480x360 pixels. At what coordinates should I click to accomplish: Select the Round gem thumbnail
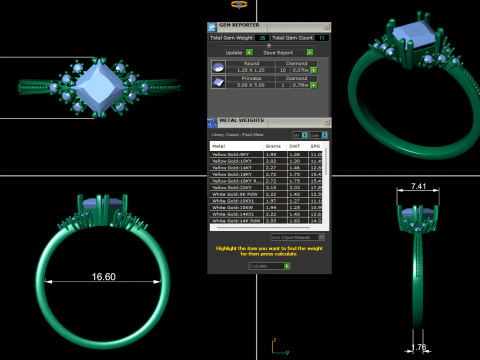(218, 67)
